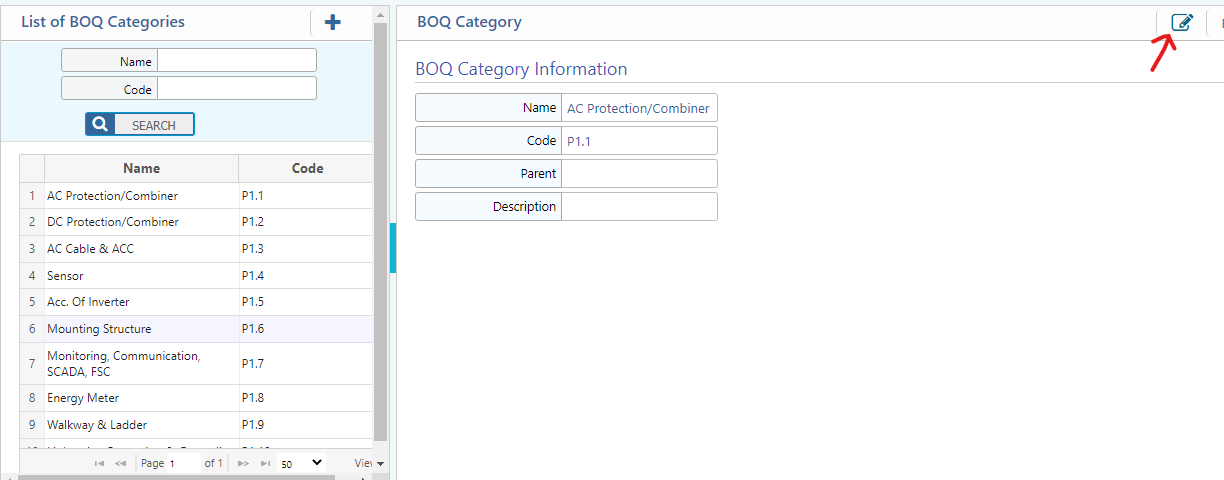
Task: Expand the View dropdown arrow in pager
Action: click(379, 464)
